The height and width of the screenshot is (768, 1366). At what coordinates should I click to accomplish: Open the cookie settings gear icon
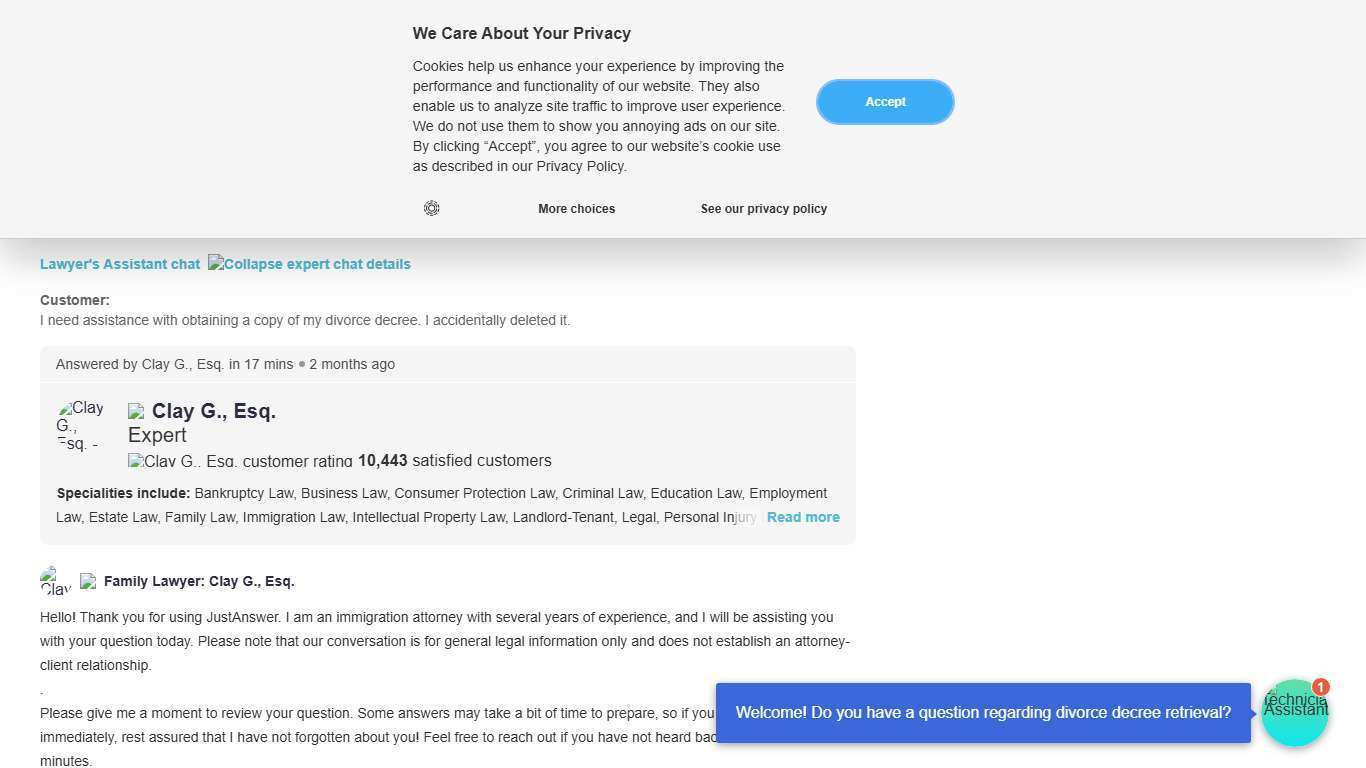point(432,208)
